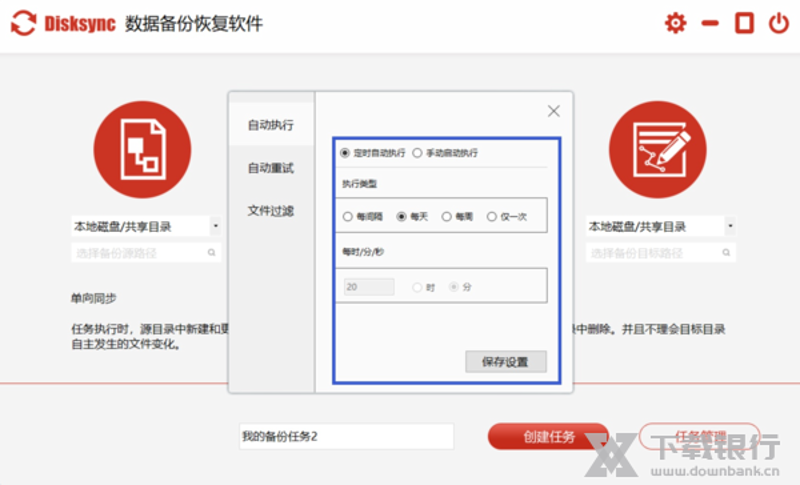800x485 pixels.
Task: Click the 创建任务 button
Action: (548, 437)
